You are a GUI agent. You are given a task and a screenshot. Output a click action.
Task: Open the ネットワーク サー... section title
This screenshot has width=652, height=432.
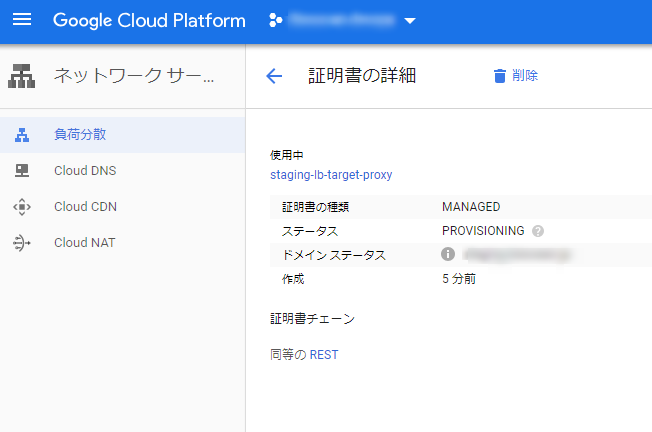tap(134, 76)
